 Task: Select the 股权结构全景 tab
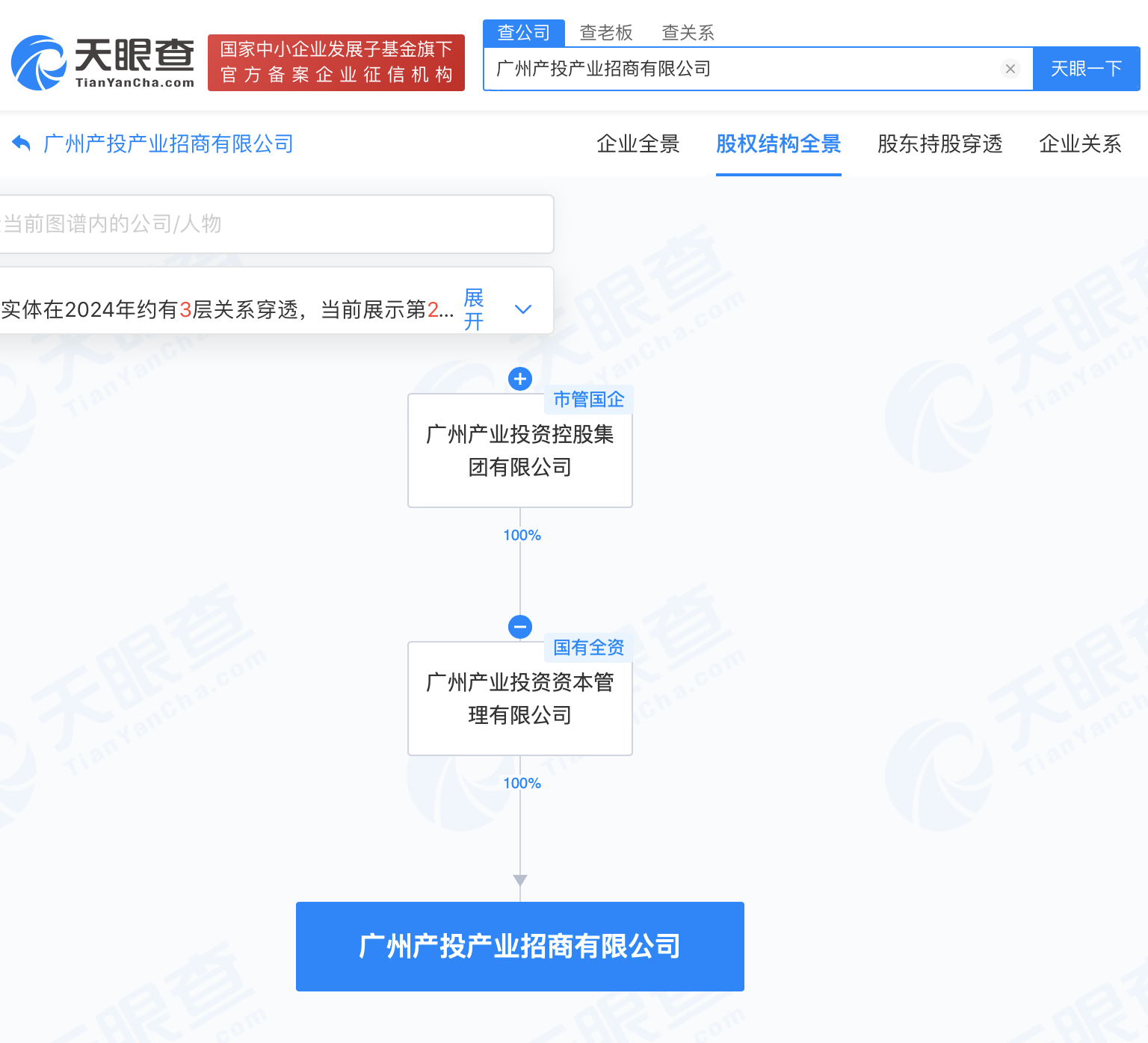pyautogui.click(x=778, y=143)
